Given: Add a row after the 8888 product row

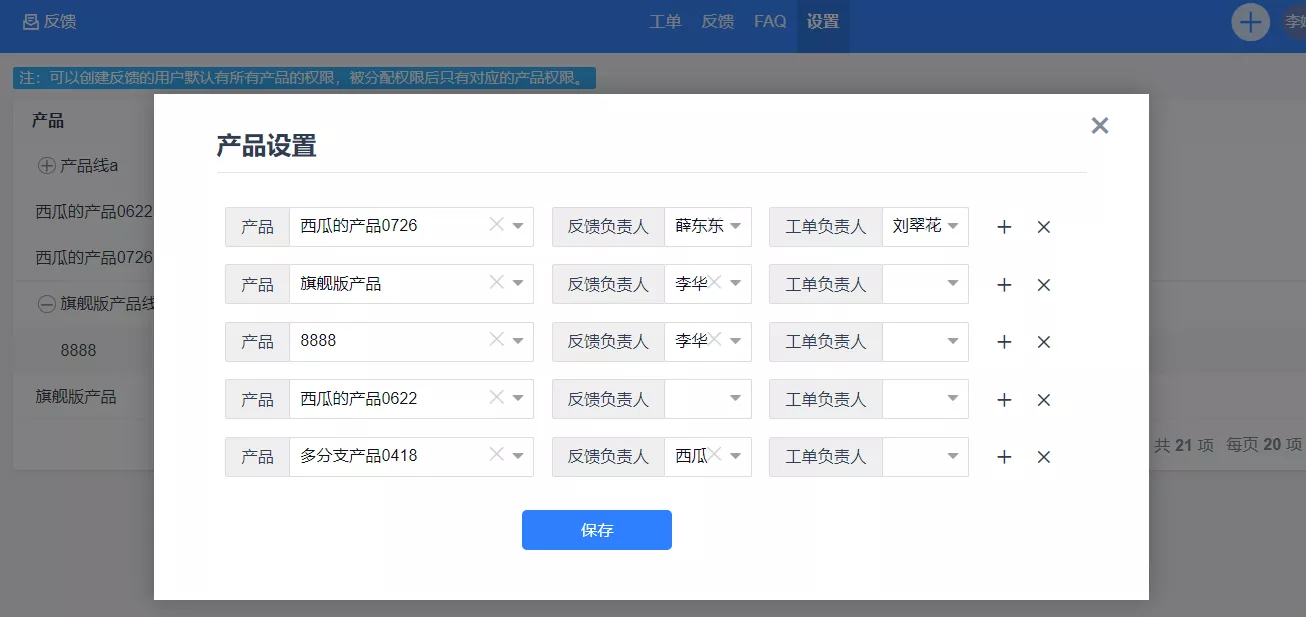Looking at the screenshot, I should point(1004,342).
